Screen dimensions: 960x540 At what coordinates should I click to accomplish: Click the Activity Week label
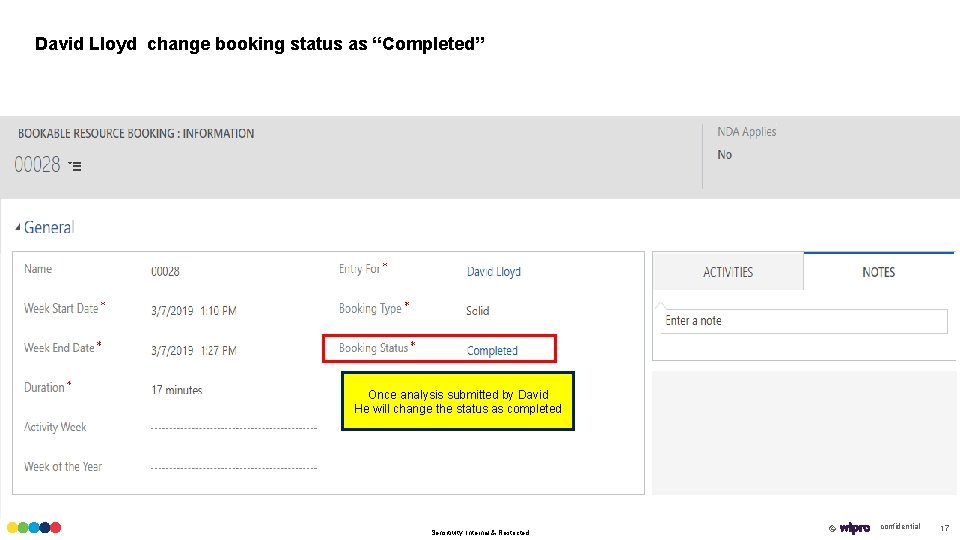pos(55,427)
